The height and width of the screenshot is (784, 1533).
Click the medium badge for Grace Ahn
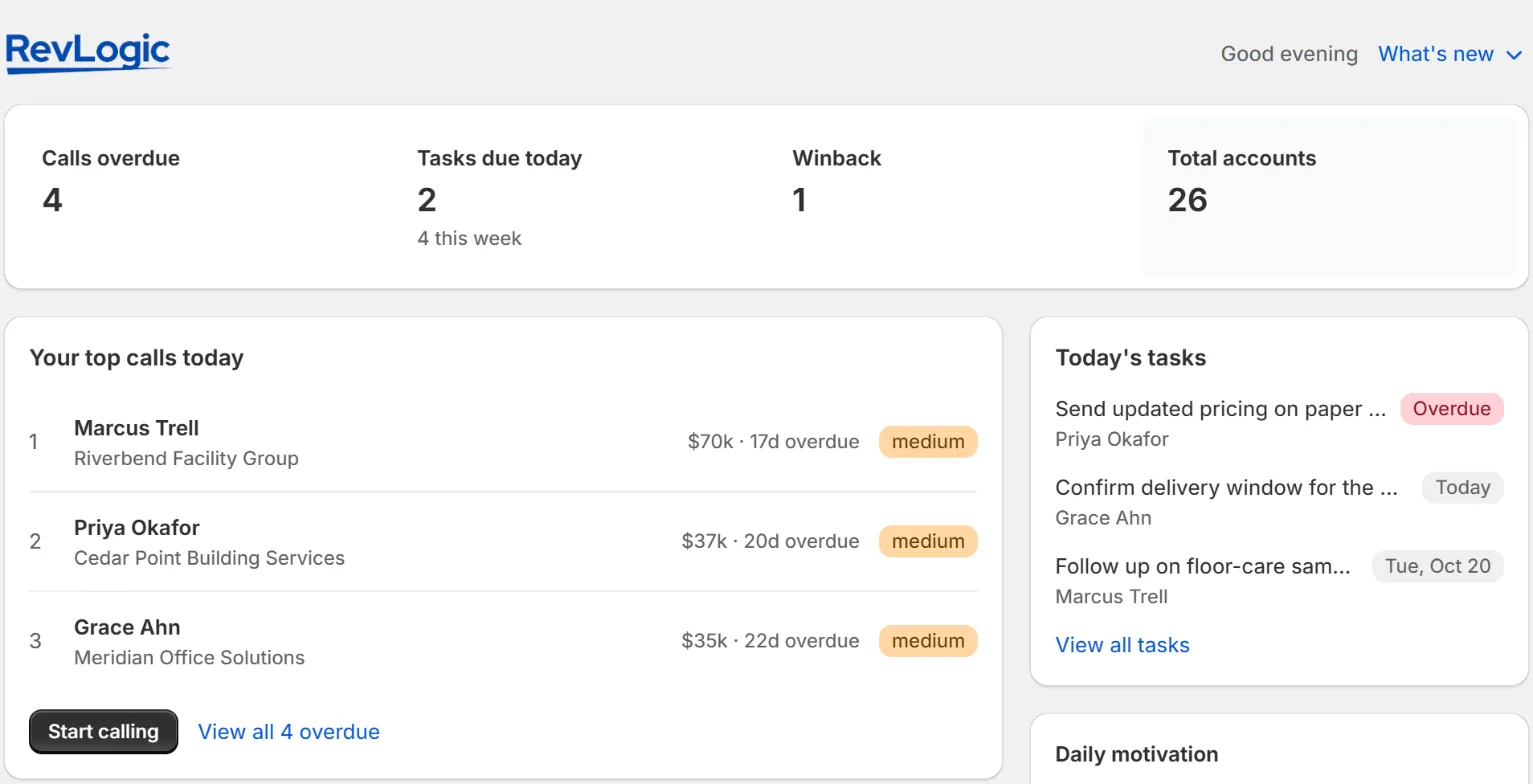click(928, 641)
